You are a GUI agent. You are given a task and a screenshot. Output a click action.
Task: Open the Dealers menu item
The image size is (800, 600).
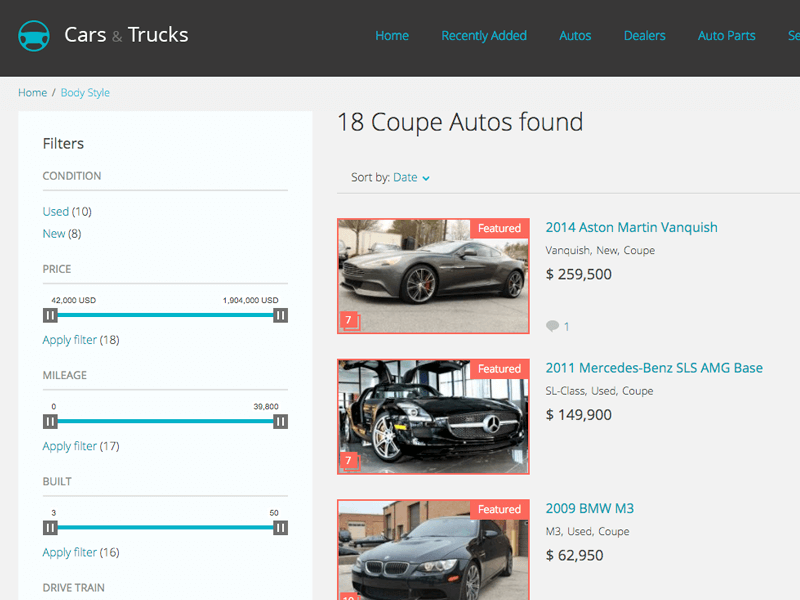click(644, 36)
